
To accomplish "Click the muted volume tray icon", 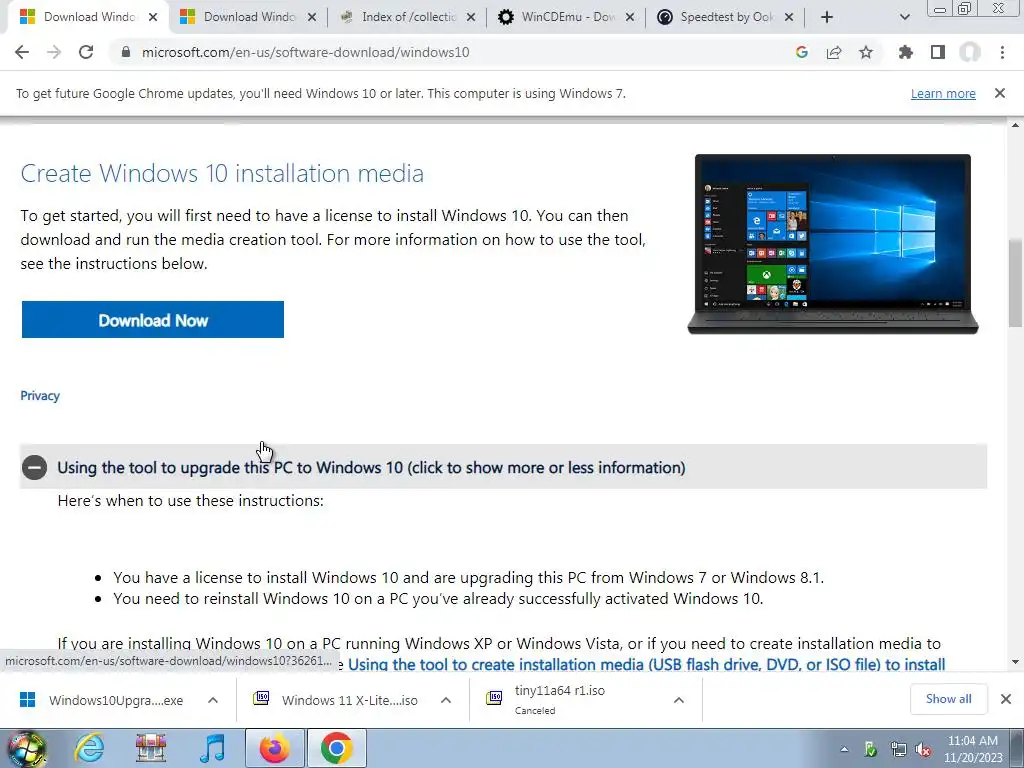I will pyautogui.click(x=923, y=749).
